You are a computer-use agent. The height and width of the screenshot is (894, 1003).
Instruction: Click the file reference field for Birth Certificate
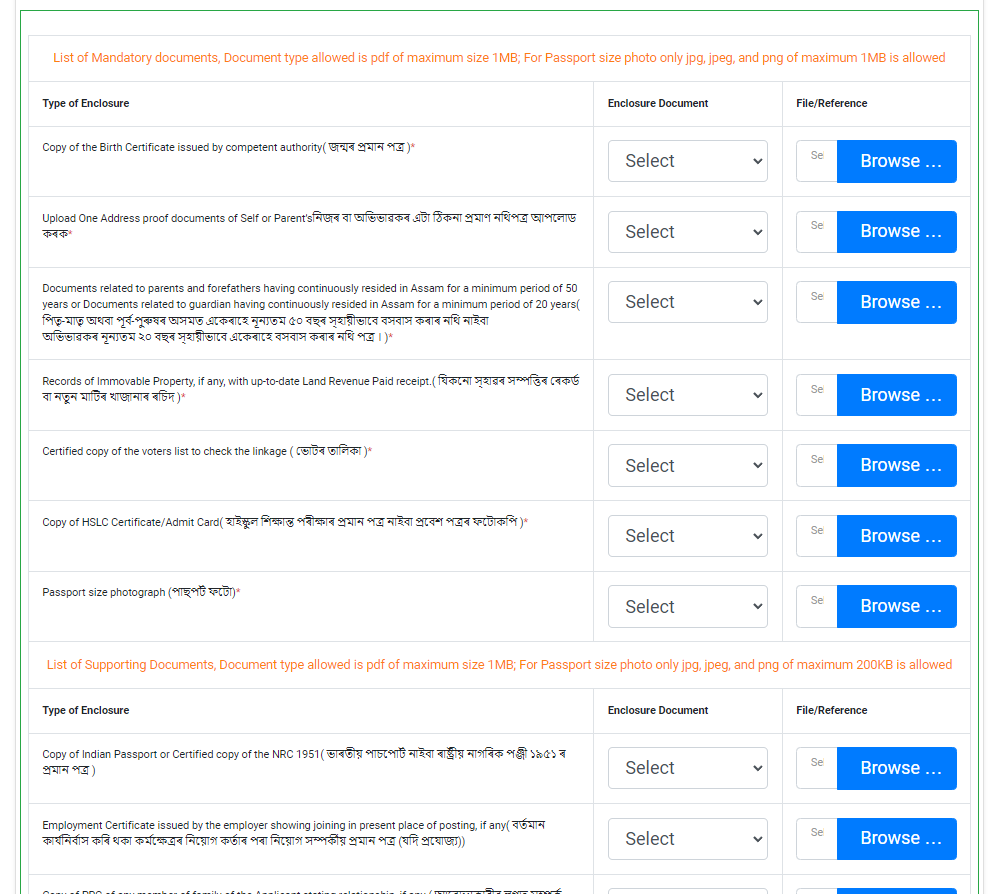click(x=817, y=161)
